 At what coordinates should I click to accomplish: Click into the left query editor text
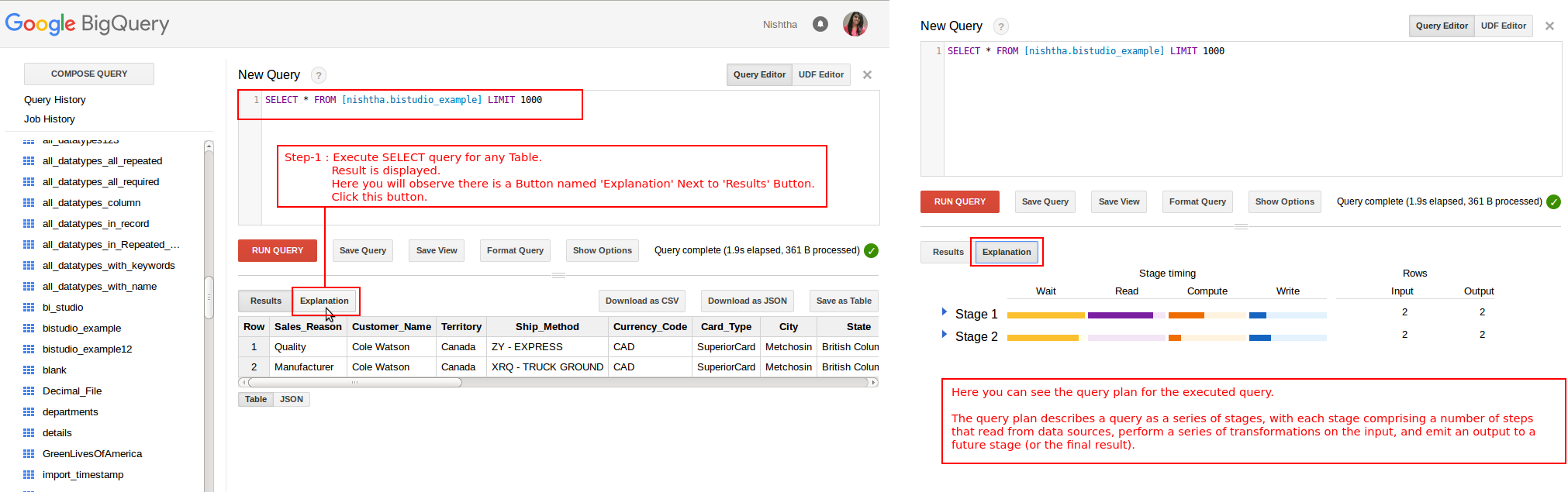pos(403,100)
